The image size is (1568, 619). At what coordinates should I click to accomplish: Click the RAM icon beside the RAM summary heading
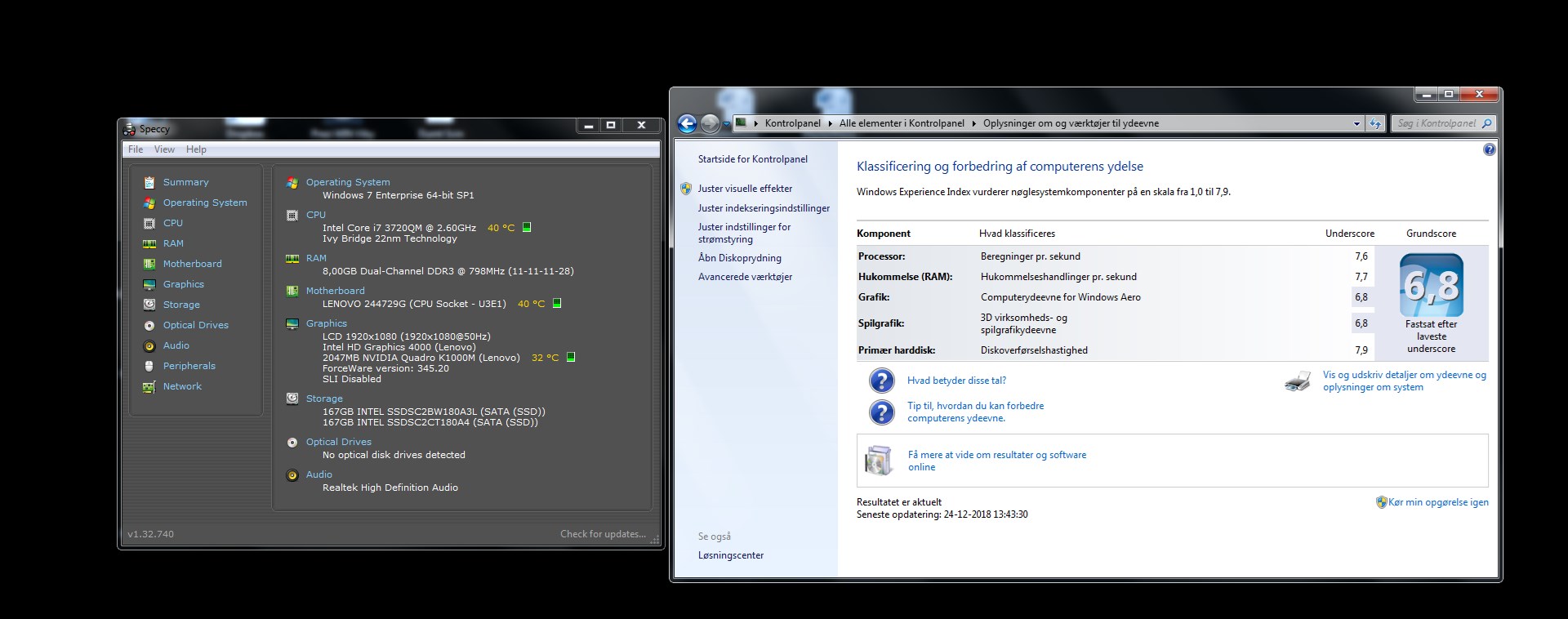[292, 258]
